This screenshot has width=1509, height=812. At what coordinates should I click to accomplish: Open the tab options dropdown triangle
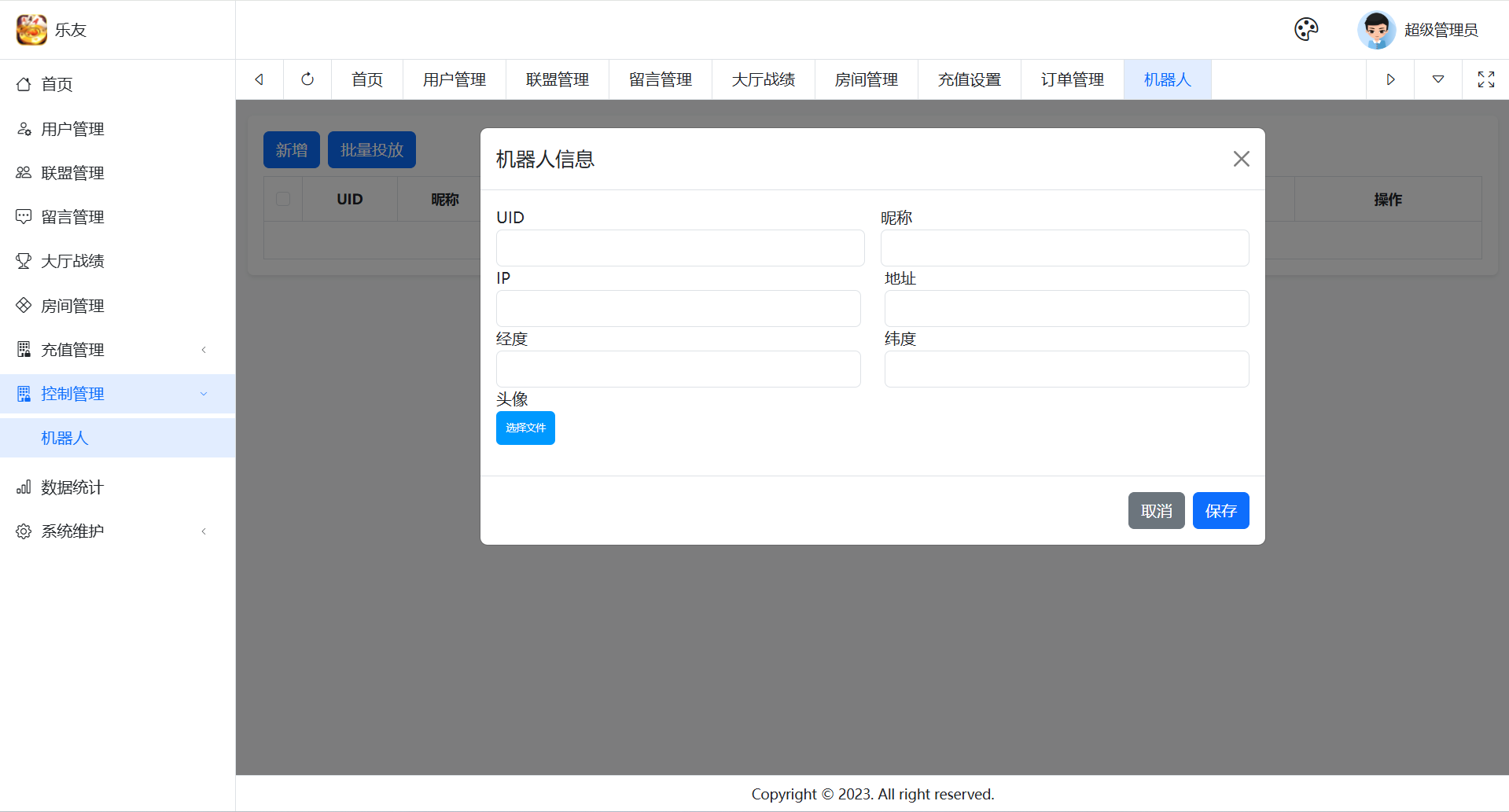click(1437, 79)
